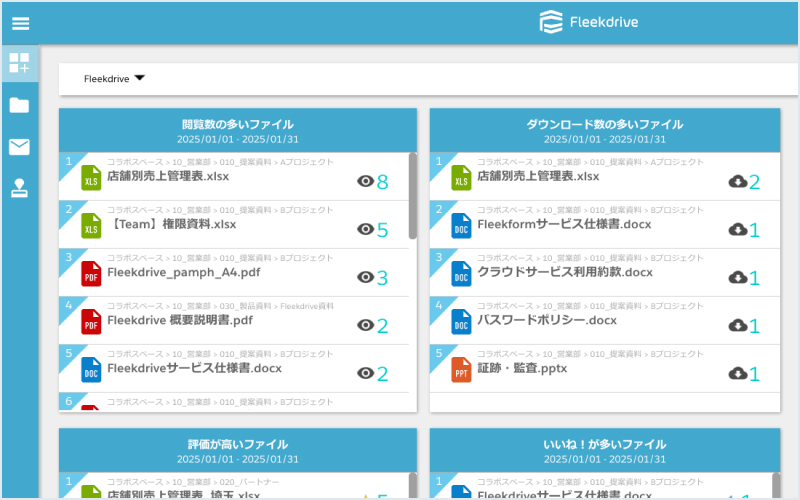This screenshot has height=500, width=800.
Task: Open 店舗別売上管理表.xlsx in most downloaded list
Action: point(538,177)
